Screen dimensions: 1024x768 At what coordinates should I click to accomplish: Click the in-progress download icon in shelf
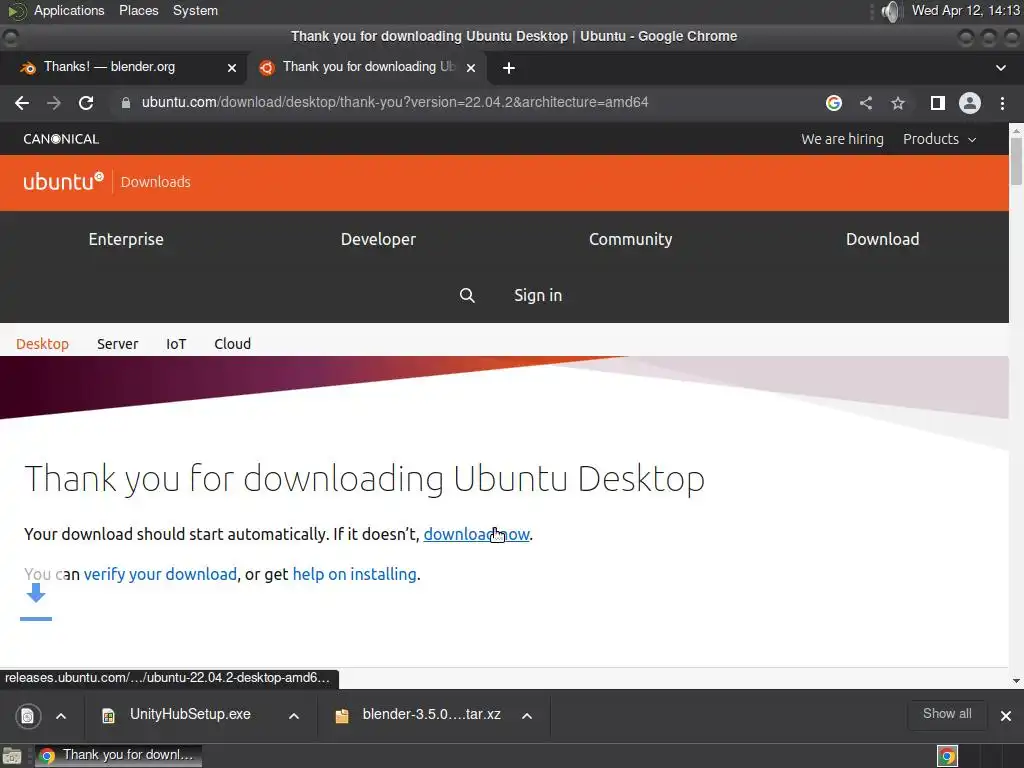point(28,716)
